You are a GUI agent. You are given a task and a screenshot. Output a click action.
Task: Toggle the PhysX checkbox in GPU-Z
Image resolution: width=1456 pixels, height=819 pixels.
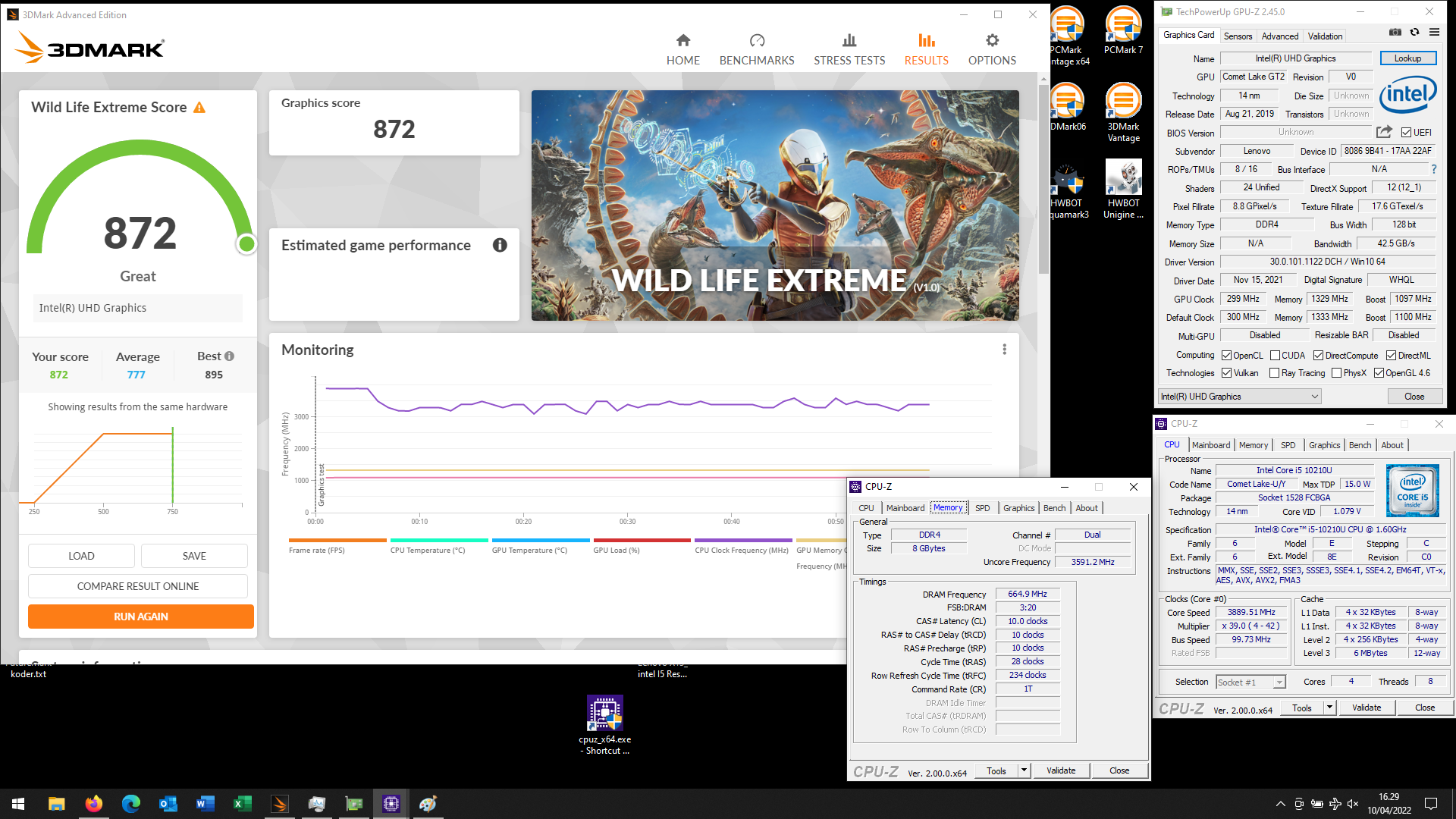(x=1336, y=373)
